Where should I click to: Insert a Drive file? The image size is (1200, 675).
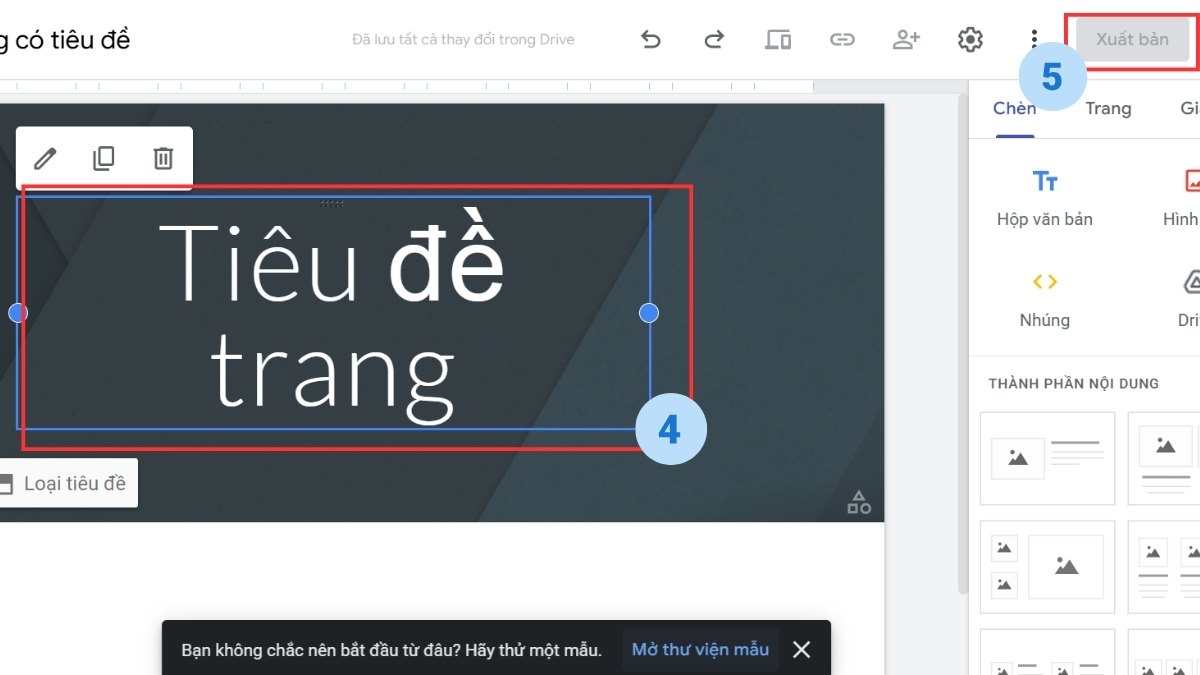pos(1190,300)
